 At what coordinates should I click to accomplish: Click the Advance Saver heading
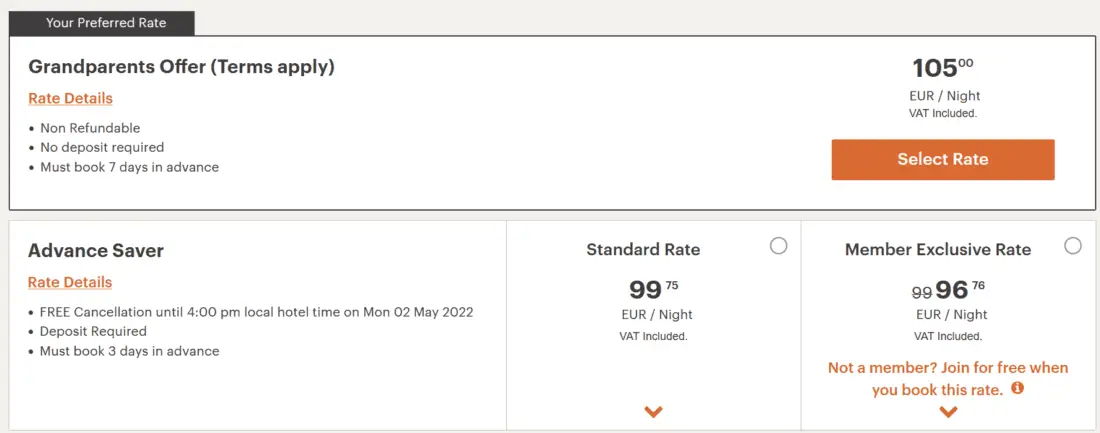[96, 250]
